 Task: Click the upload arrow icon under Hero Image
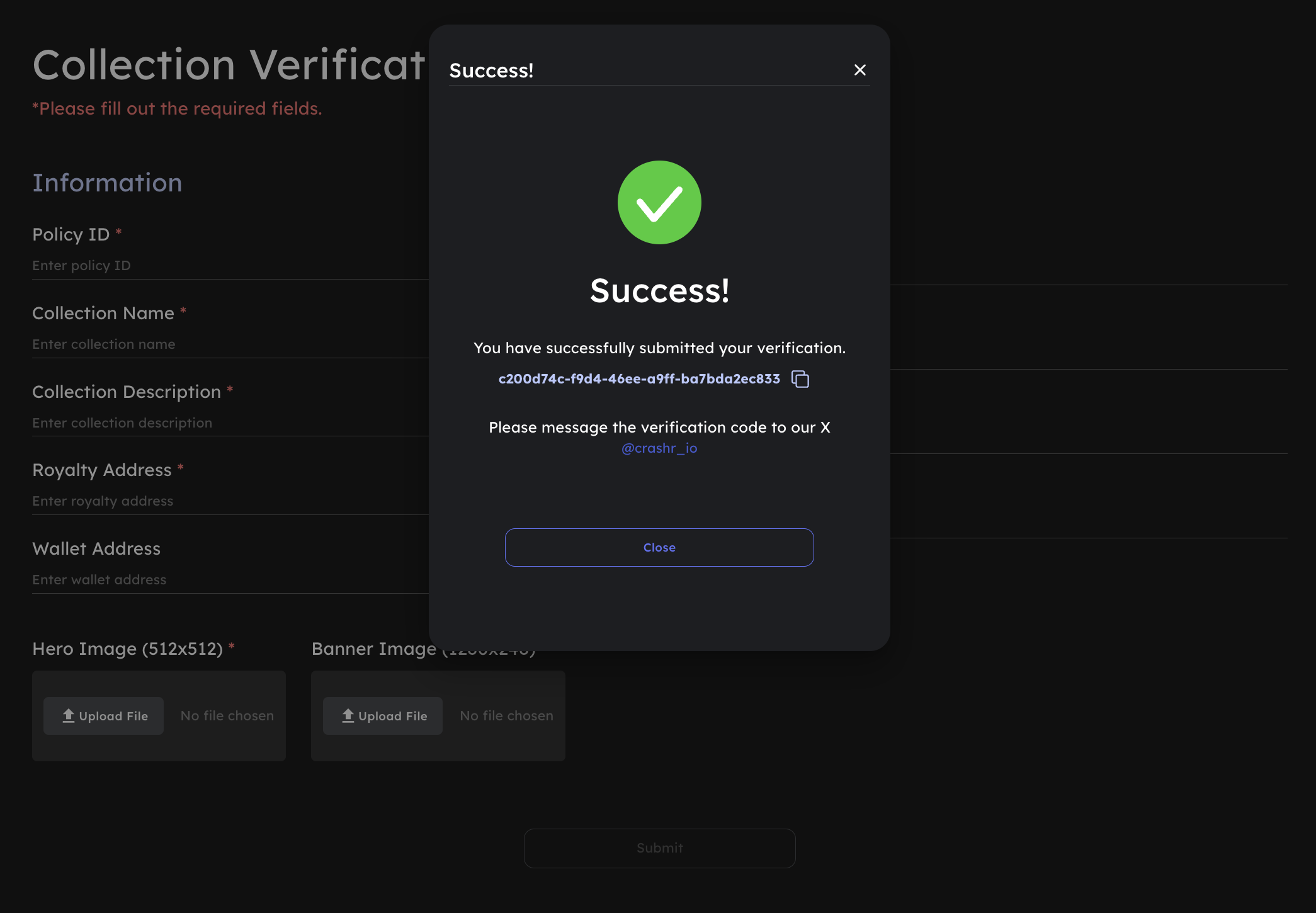(x=69, y=716)
